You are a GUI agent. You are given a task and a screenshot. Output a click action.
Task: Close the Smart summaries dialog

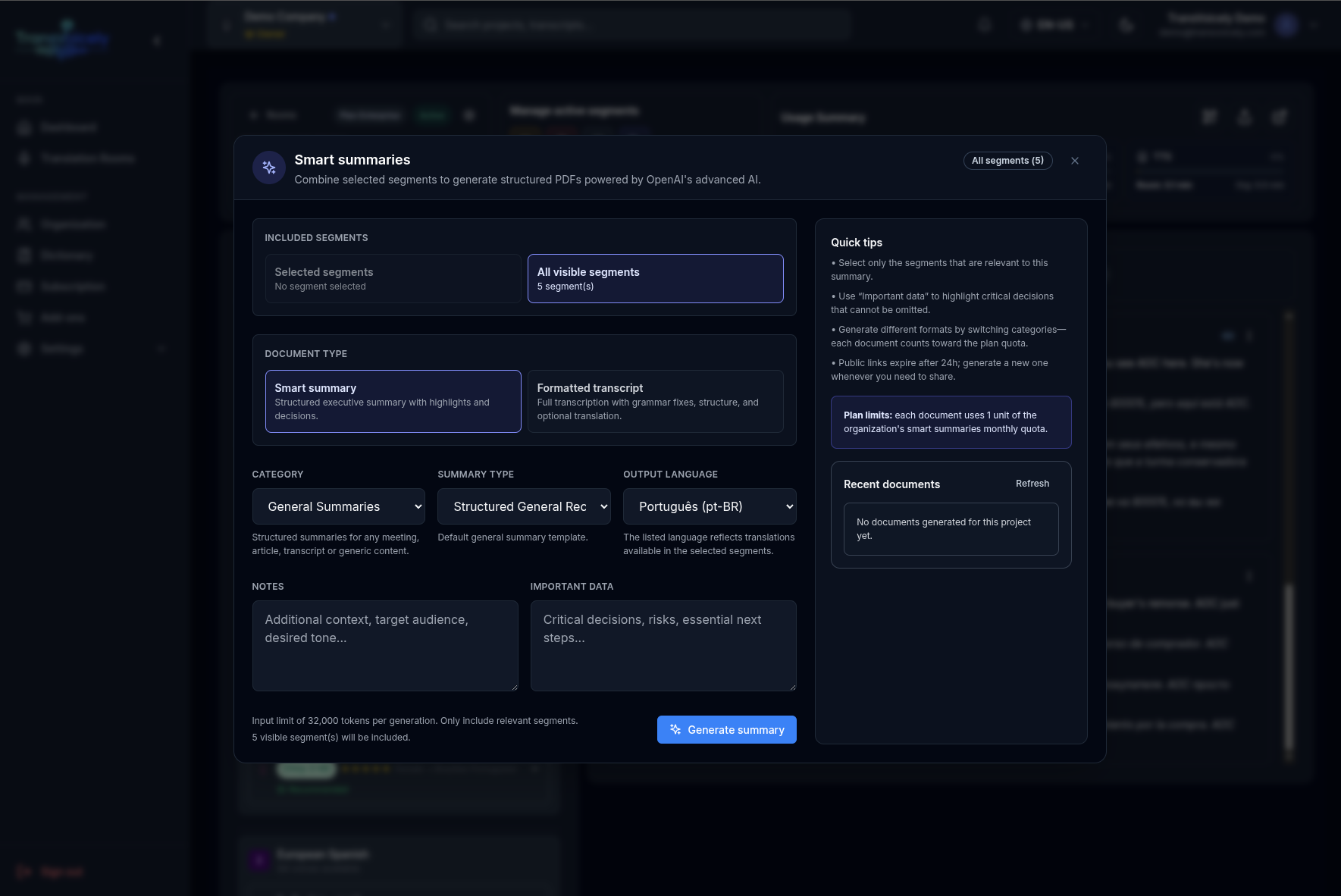pos(1074,161)
